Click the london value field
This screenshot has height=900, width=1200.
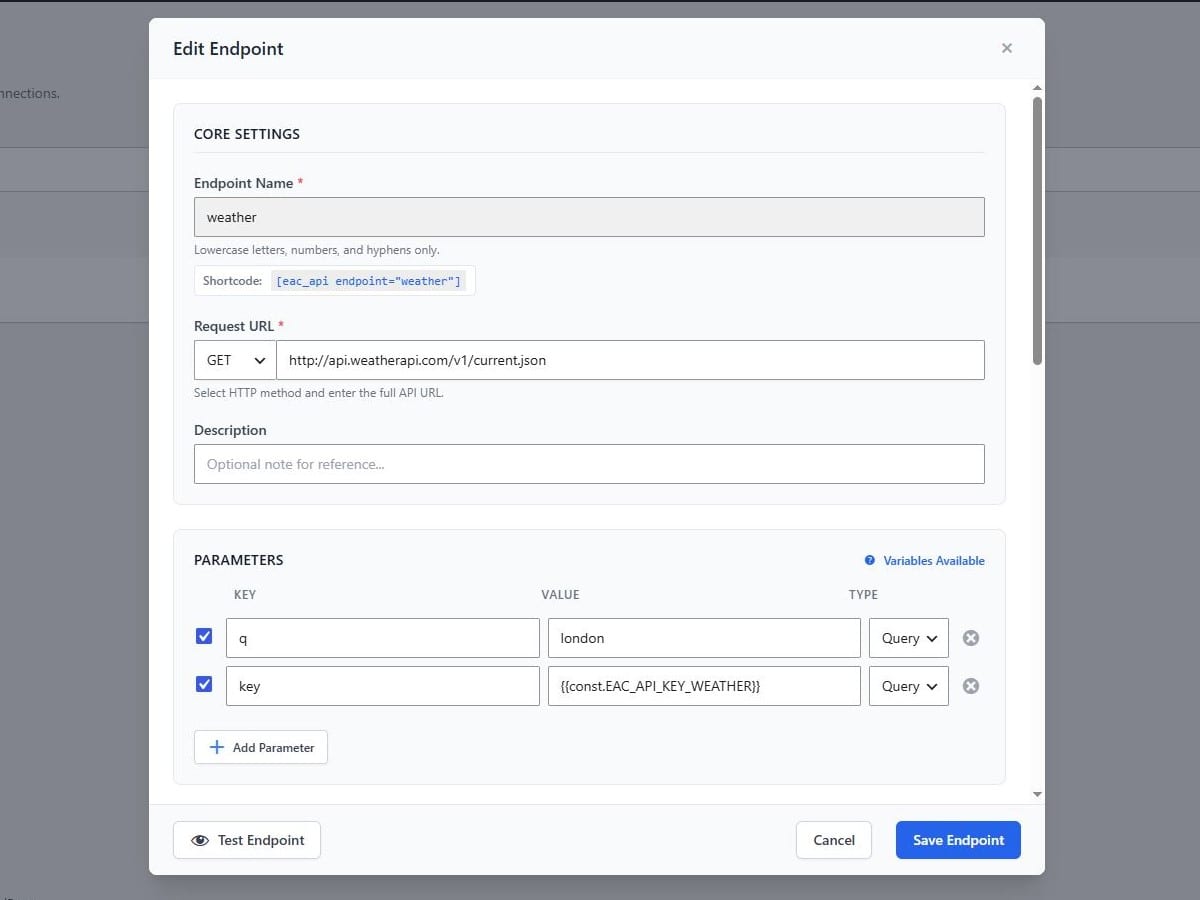704,638
